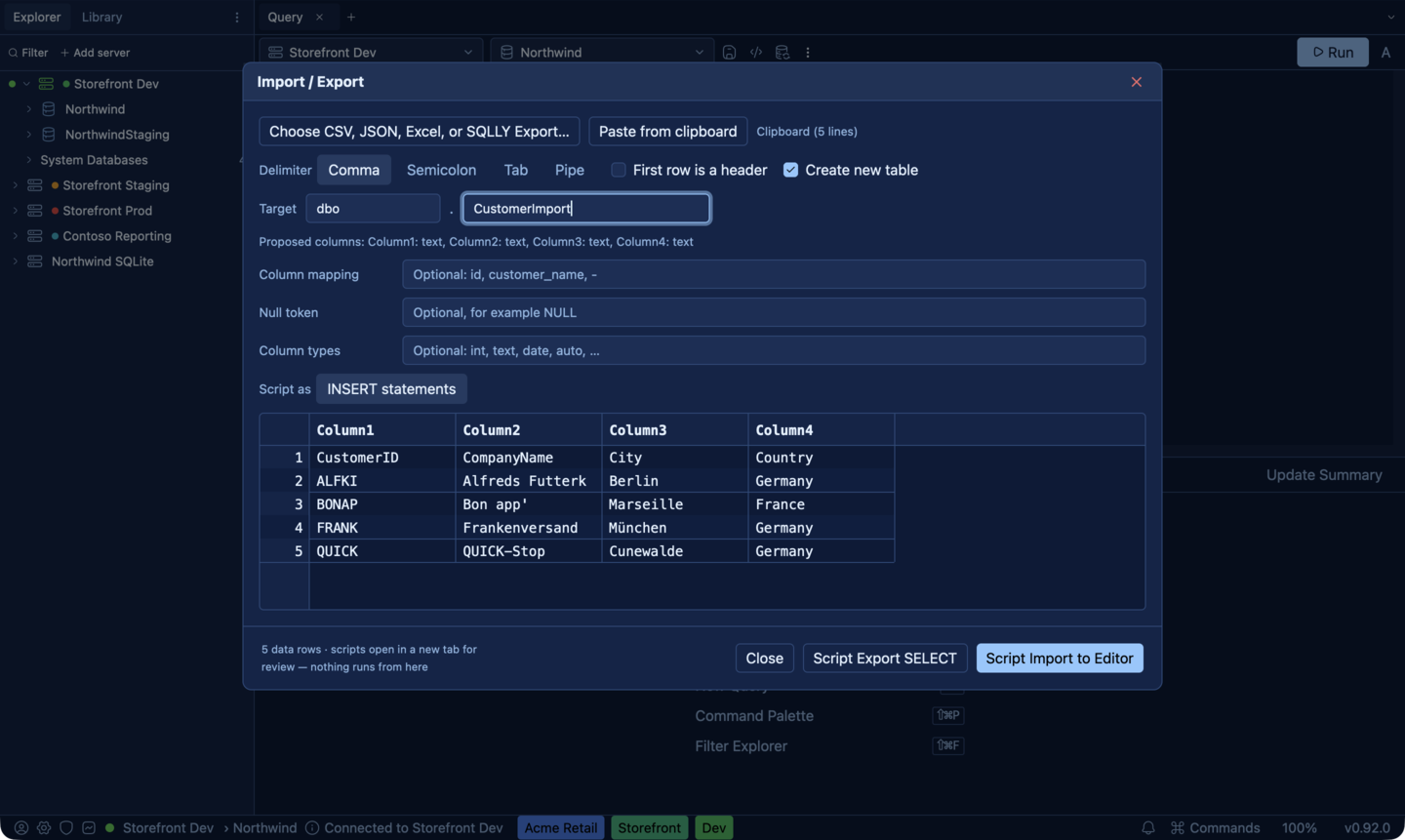Open the Explorer panel three-dot menu
The height and width of the screenshot is (840, 1405).
[x=237, y=18]
